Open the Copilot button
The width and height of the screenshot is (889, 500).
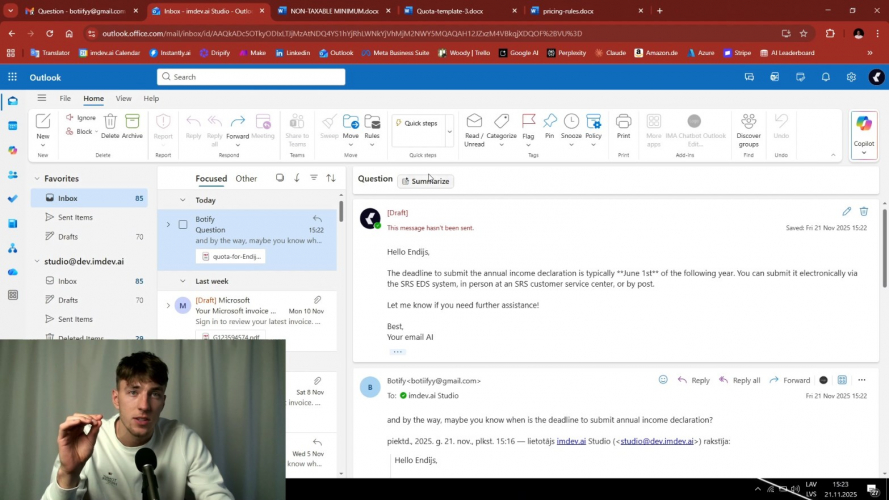coord(863,134)
